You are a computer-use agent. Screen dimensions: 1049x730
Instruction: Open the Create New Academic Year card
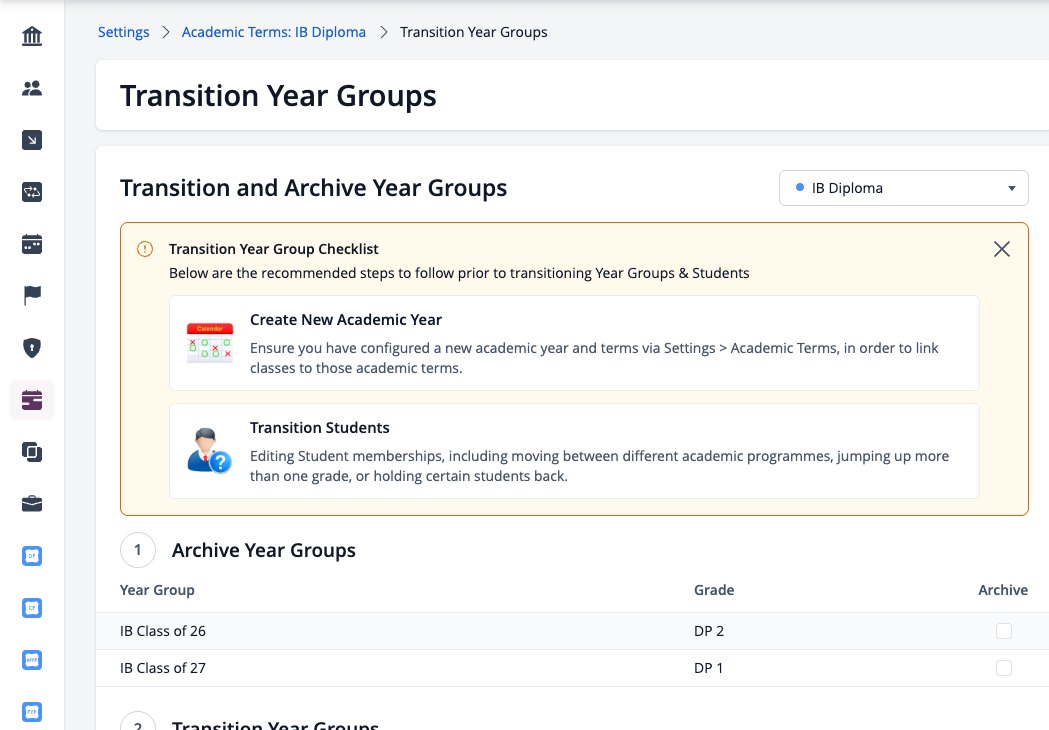tap(574, 343)
